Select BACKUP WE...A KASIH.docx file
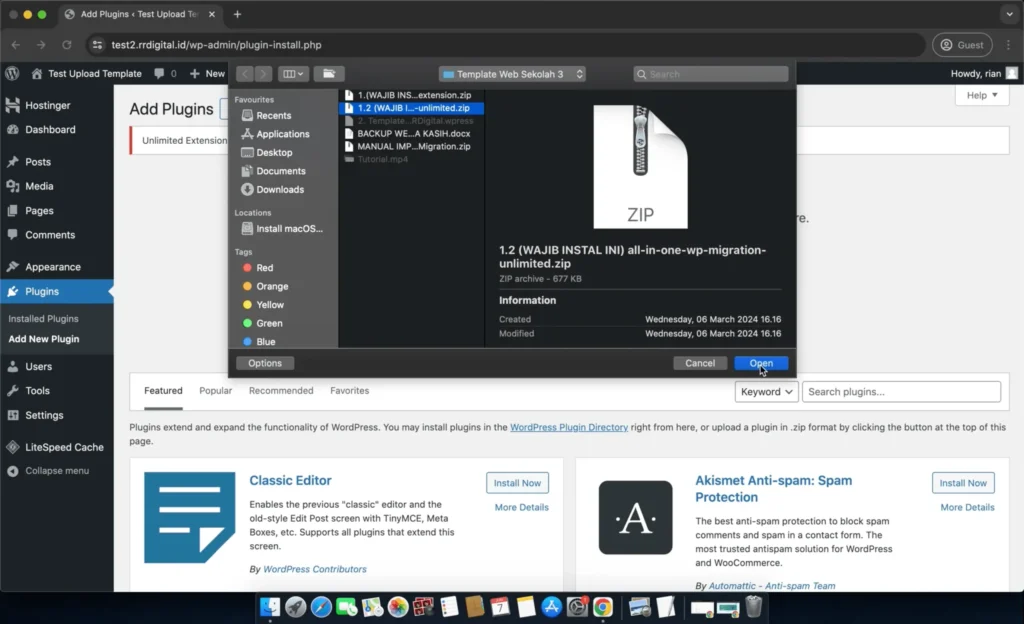Viewport: 1024px width, 624px height. (413, 133)
